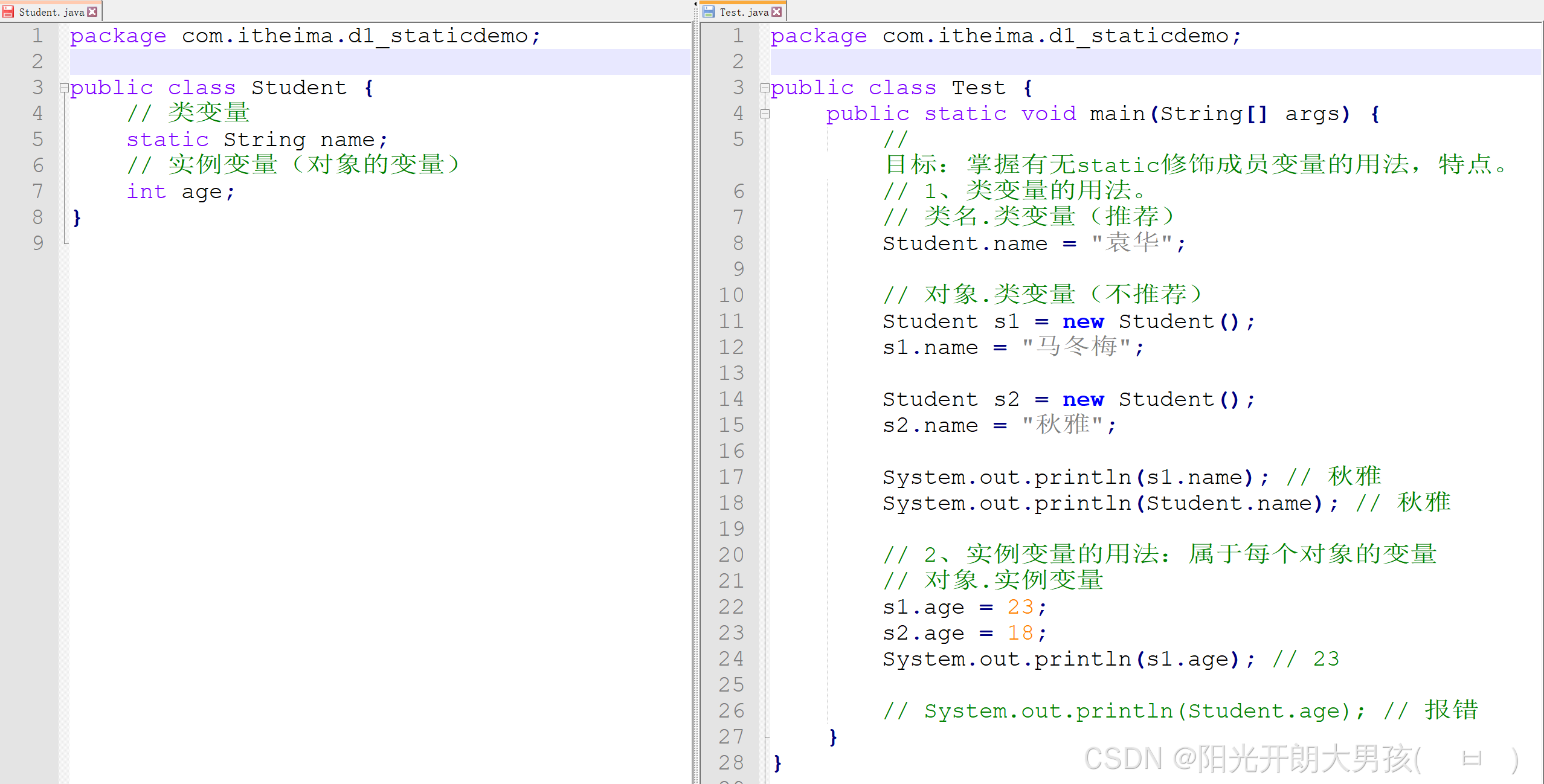The height and width of the screenshot is (784, 1544).
Task: Click the Student.name = "袁华" statement
Action: 1033,244
